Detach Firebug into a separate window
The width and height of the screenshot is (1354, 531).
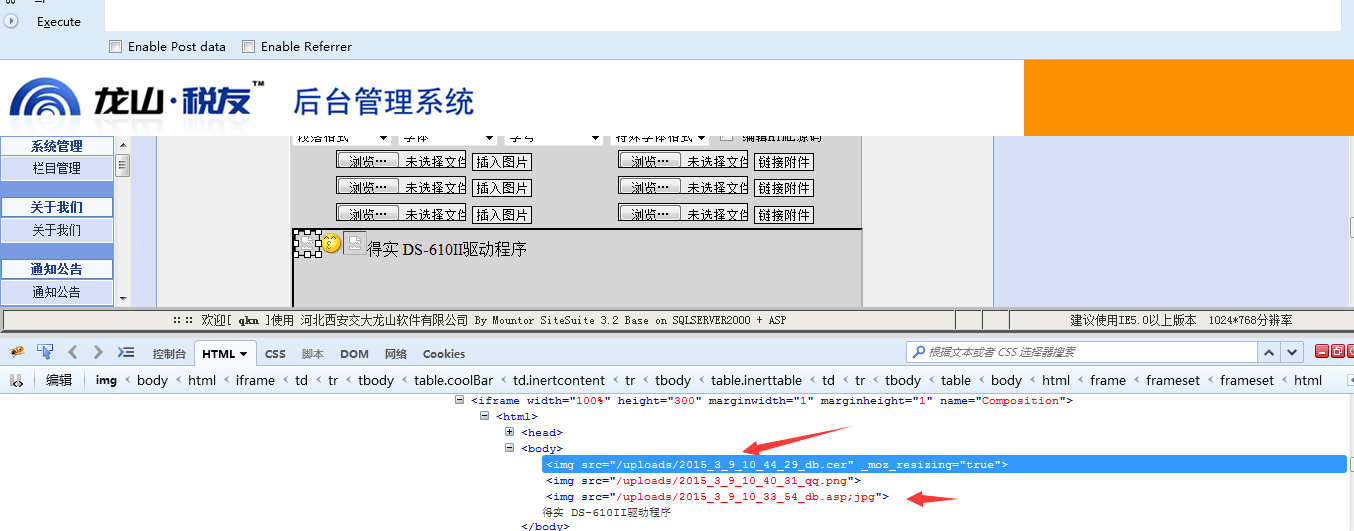pyautogui.click(x=1338, y=351)
